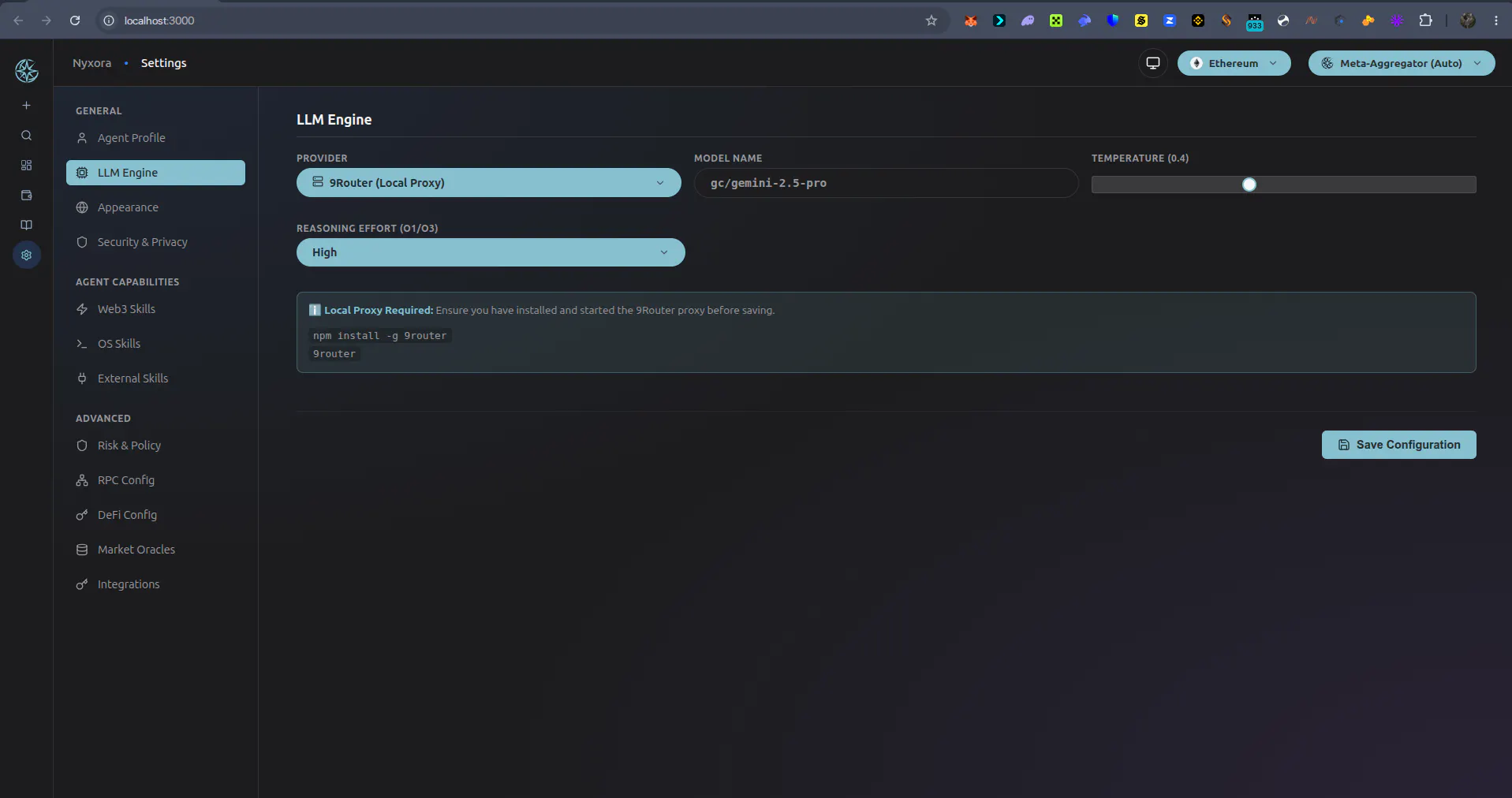Open External Skills settings
This screenshot has width=1512, height=798.
click(x=155, y=378)
